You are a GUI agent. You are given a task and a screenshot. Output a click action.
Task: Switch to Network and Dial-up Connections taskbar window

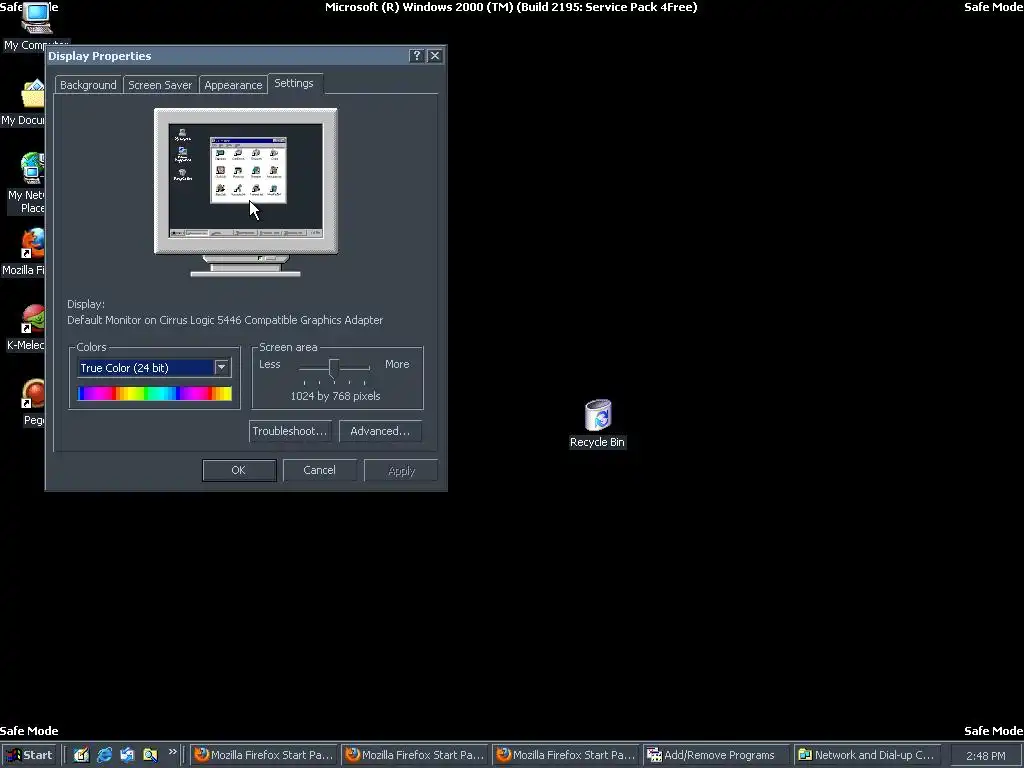[x=868, y=755]
